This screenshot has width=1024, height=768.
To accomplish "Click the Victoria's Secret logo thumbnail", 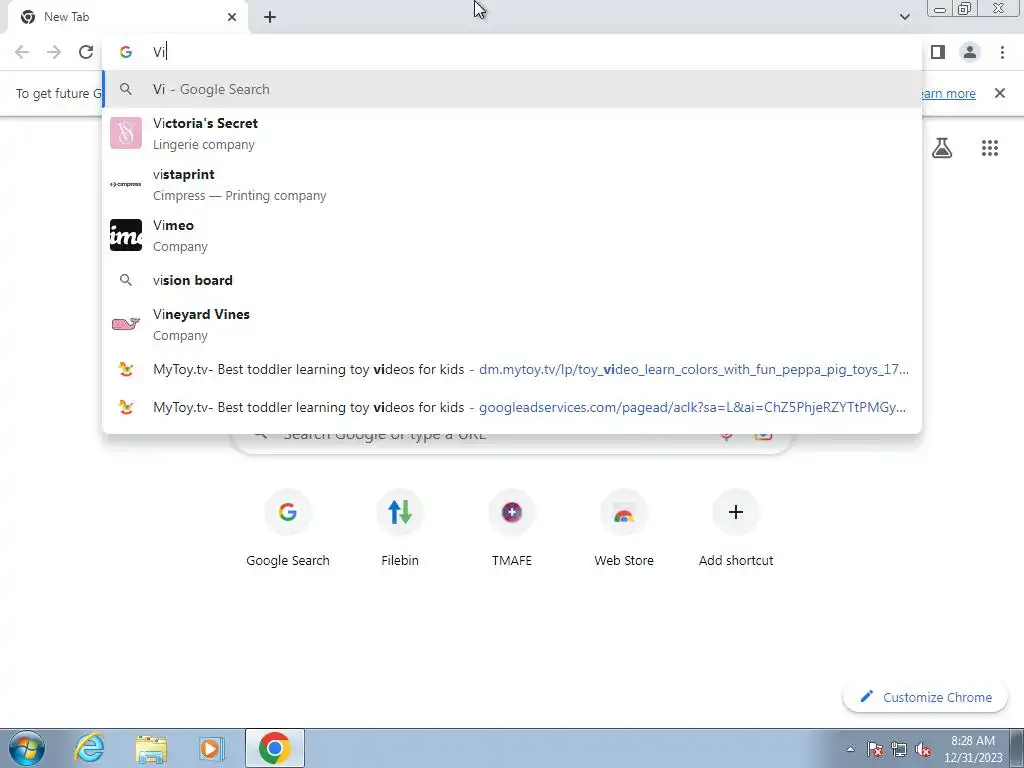I will click(126, 133).
